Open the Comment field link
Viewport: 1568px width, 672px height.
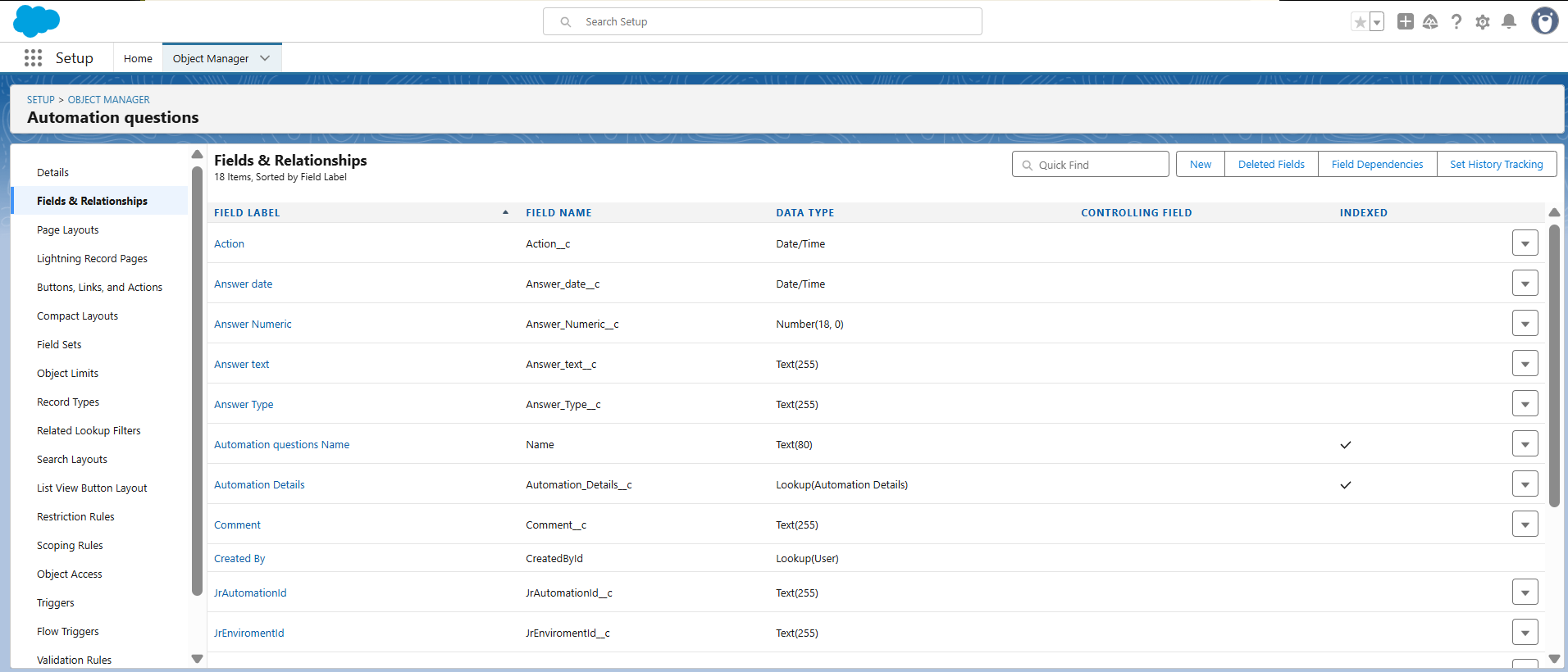pyautogui.click(x=237, y=525)
